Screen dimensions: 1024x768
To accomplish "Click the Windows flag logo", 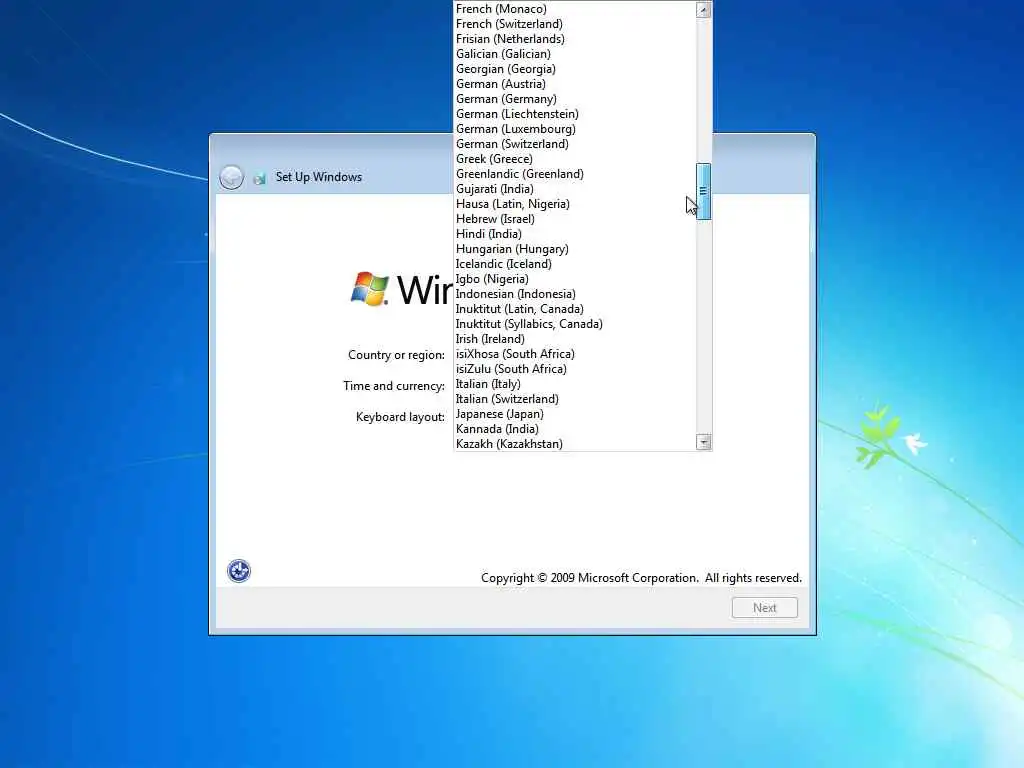I will coord(370,289).
